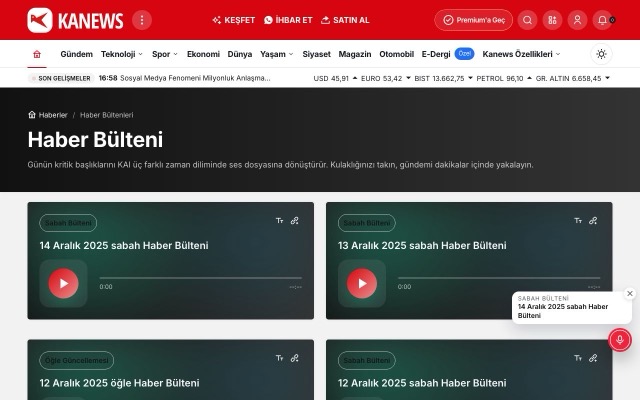Viewport: 640px width, 400px height.
Task: Open the Siyaset menu item
Action: (316, 54)
